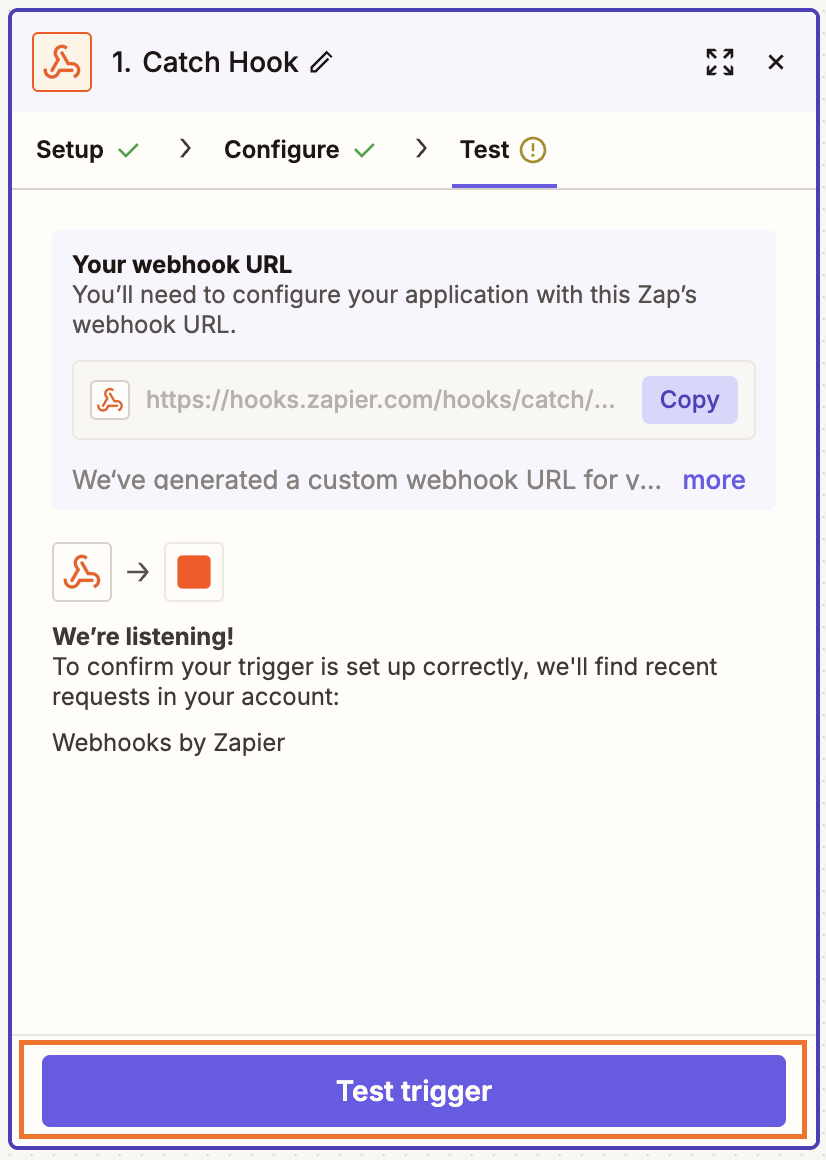The height and width of the screenshot is (1160, 826).
Task: Open the Setup tab
Action: [x=70, y=150]
